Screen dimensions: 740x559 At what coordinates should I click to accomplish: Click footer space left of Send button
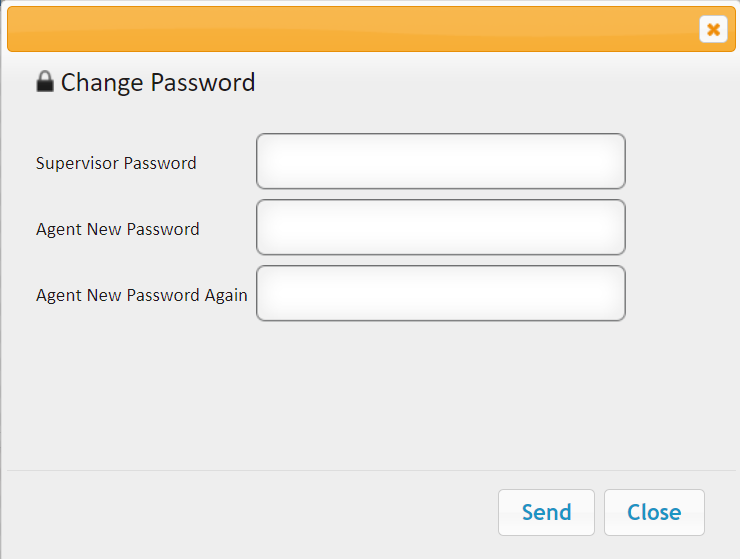pos(250,512)
